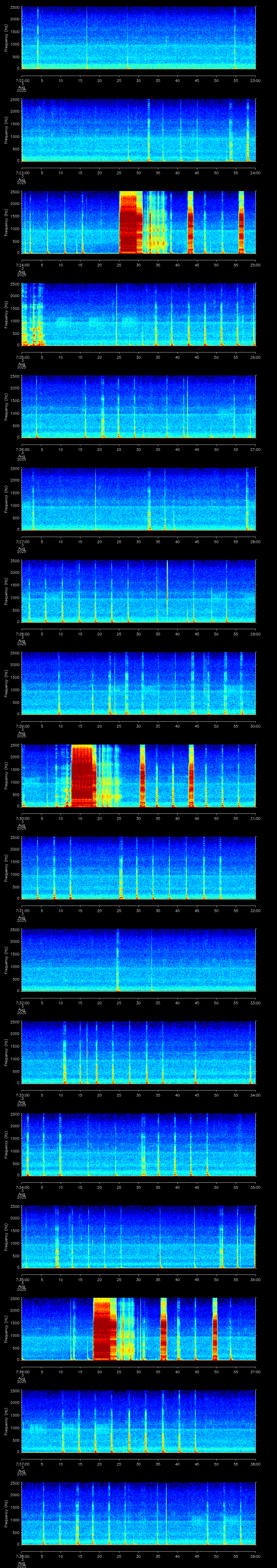Click the tall yellow line in the 7:28:00 panel
277x1568 pixels.
pos(167,589)
